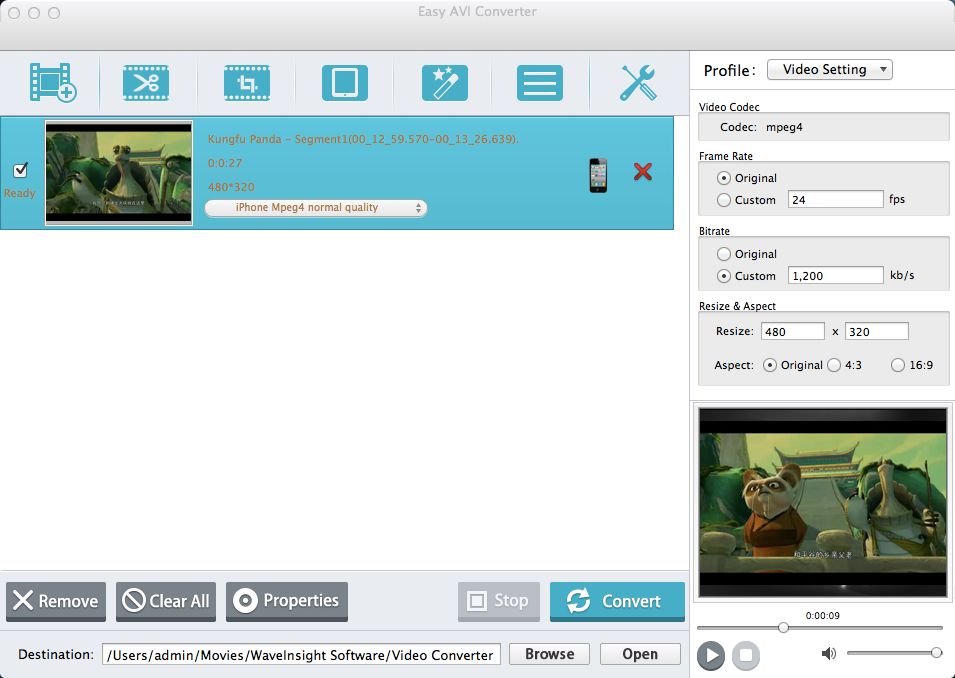Click the speaker volume icon
Viewport: 955px width, 678px height.
pos(828,654)
